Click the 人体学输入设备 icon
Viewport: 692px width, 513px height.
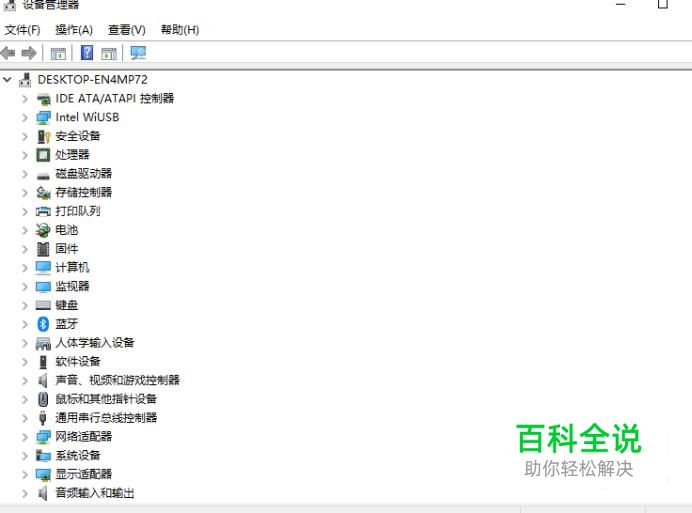[43, 343]
